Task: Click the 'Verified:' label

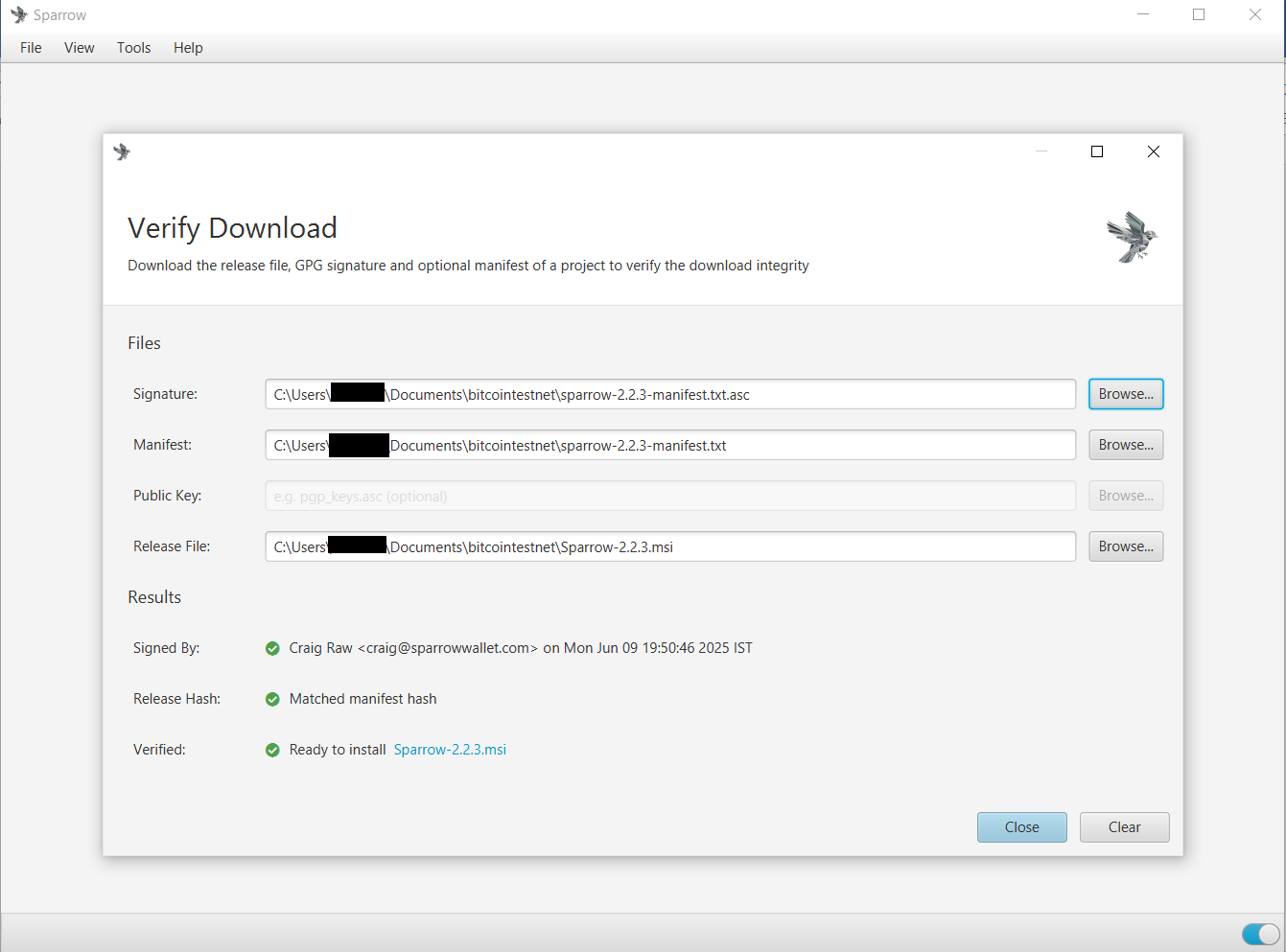Action: tap(159, 750)
